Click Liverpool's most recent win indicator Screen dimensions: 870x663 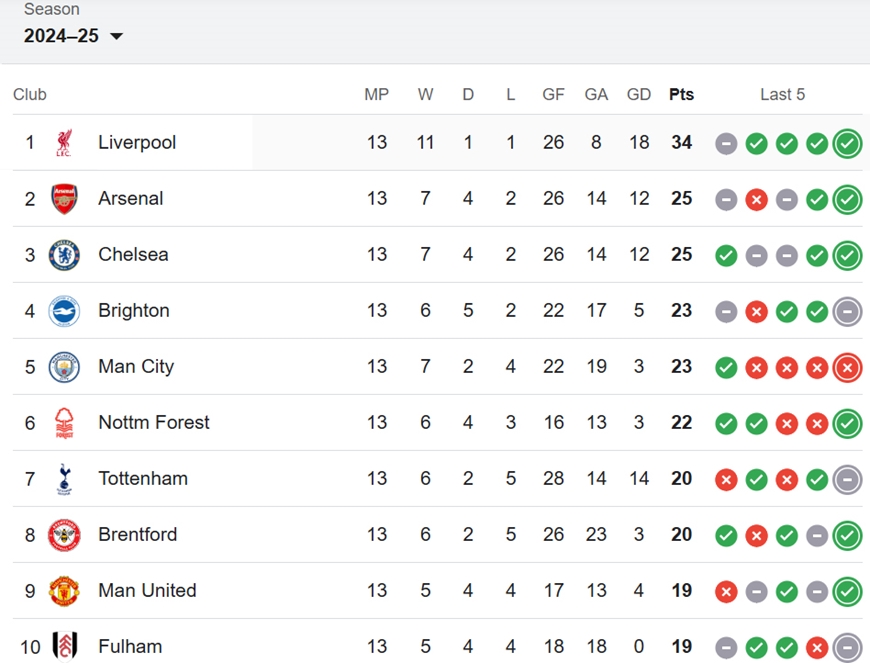click(847, 144)
